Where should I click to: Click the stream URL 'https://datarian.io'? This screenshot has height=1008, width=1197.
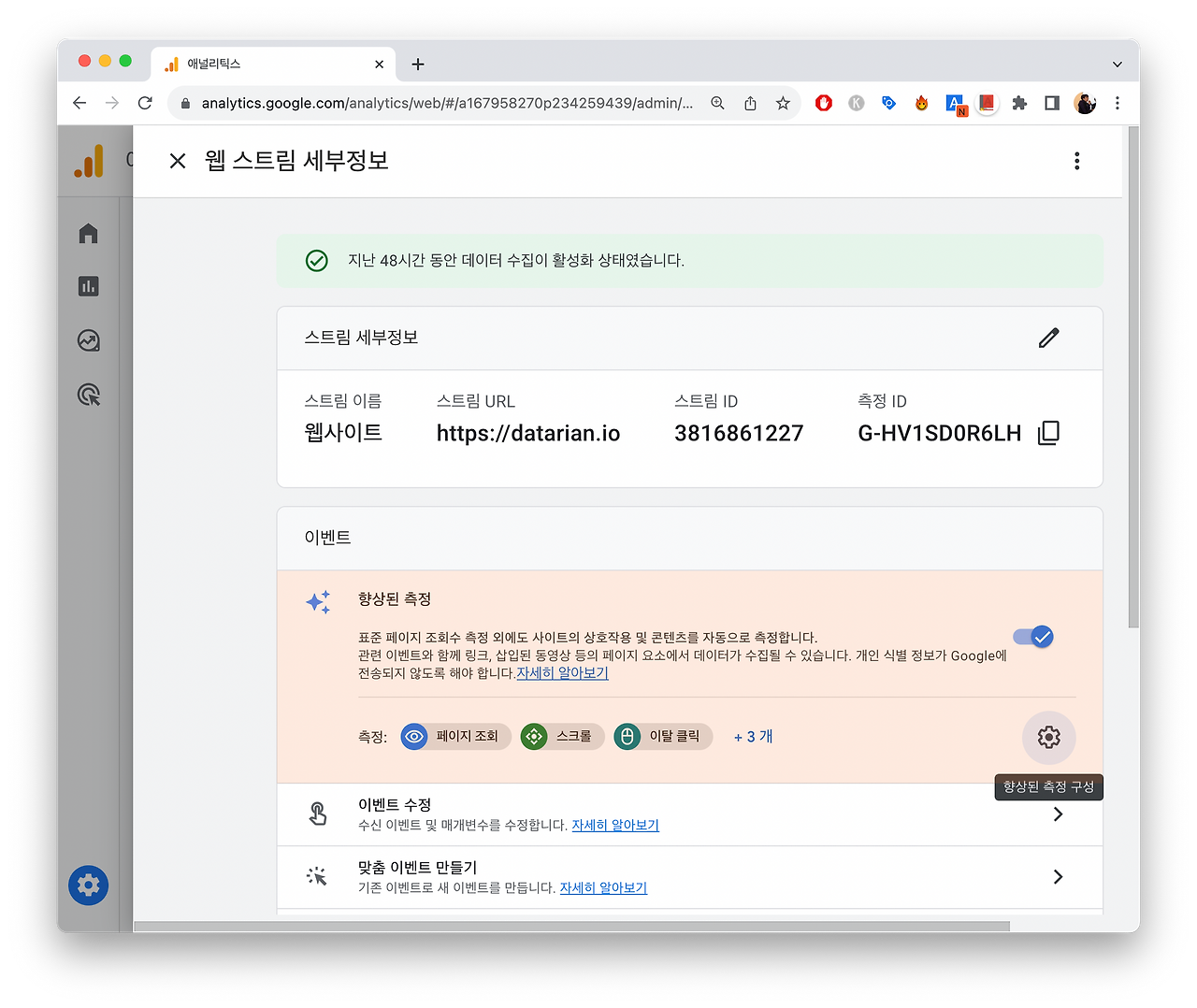pos(528,433)
